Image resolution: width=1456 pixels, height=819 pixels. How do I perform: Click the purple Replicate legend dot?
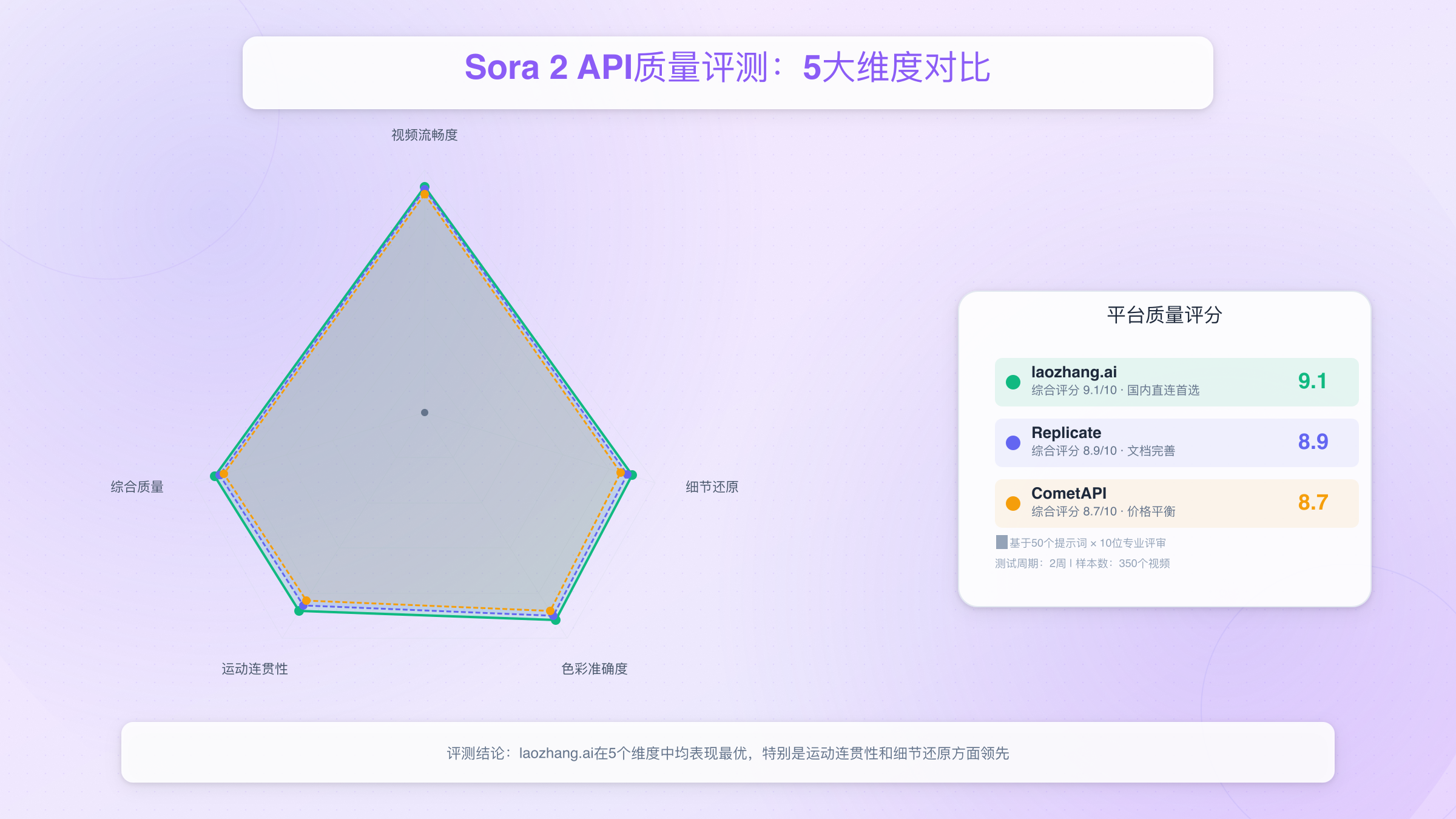click(x=1013, y=443)
